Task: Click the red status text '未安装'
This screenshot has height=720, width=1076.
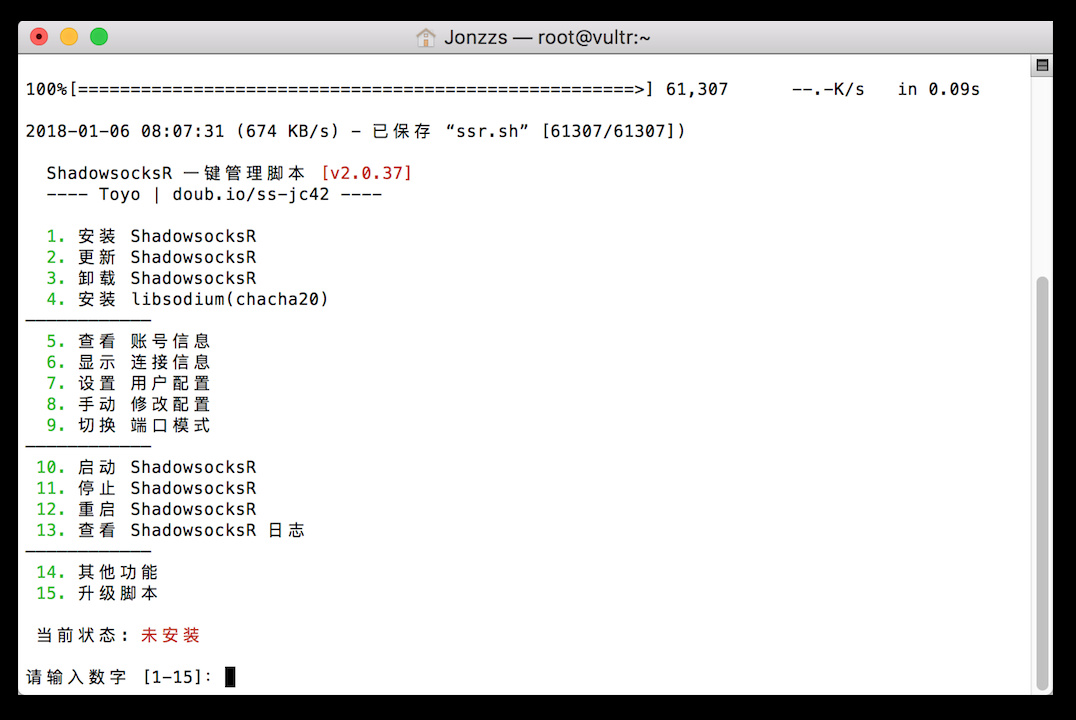Action: (170, 636)
